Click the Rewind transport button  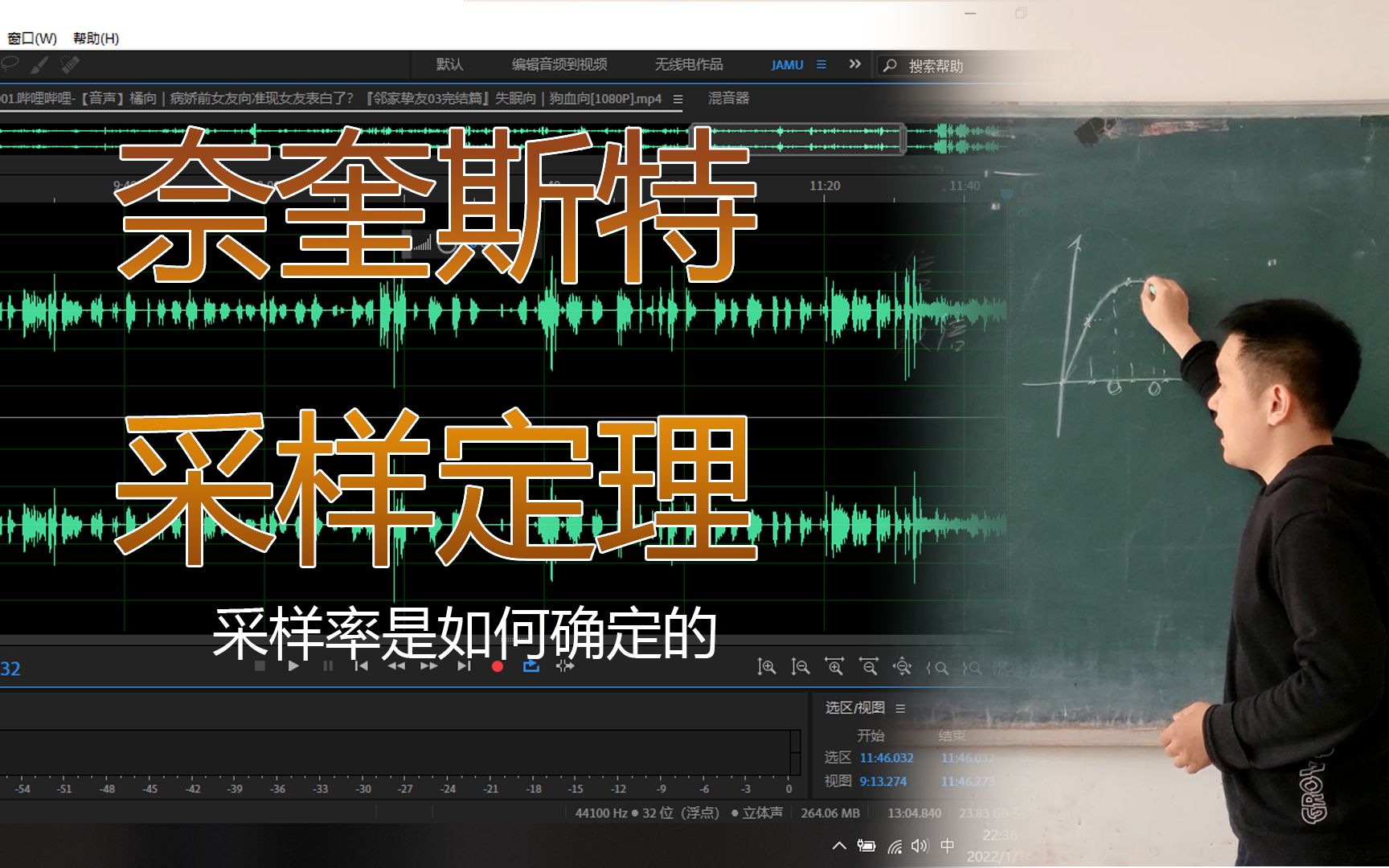(395, 665)
